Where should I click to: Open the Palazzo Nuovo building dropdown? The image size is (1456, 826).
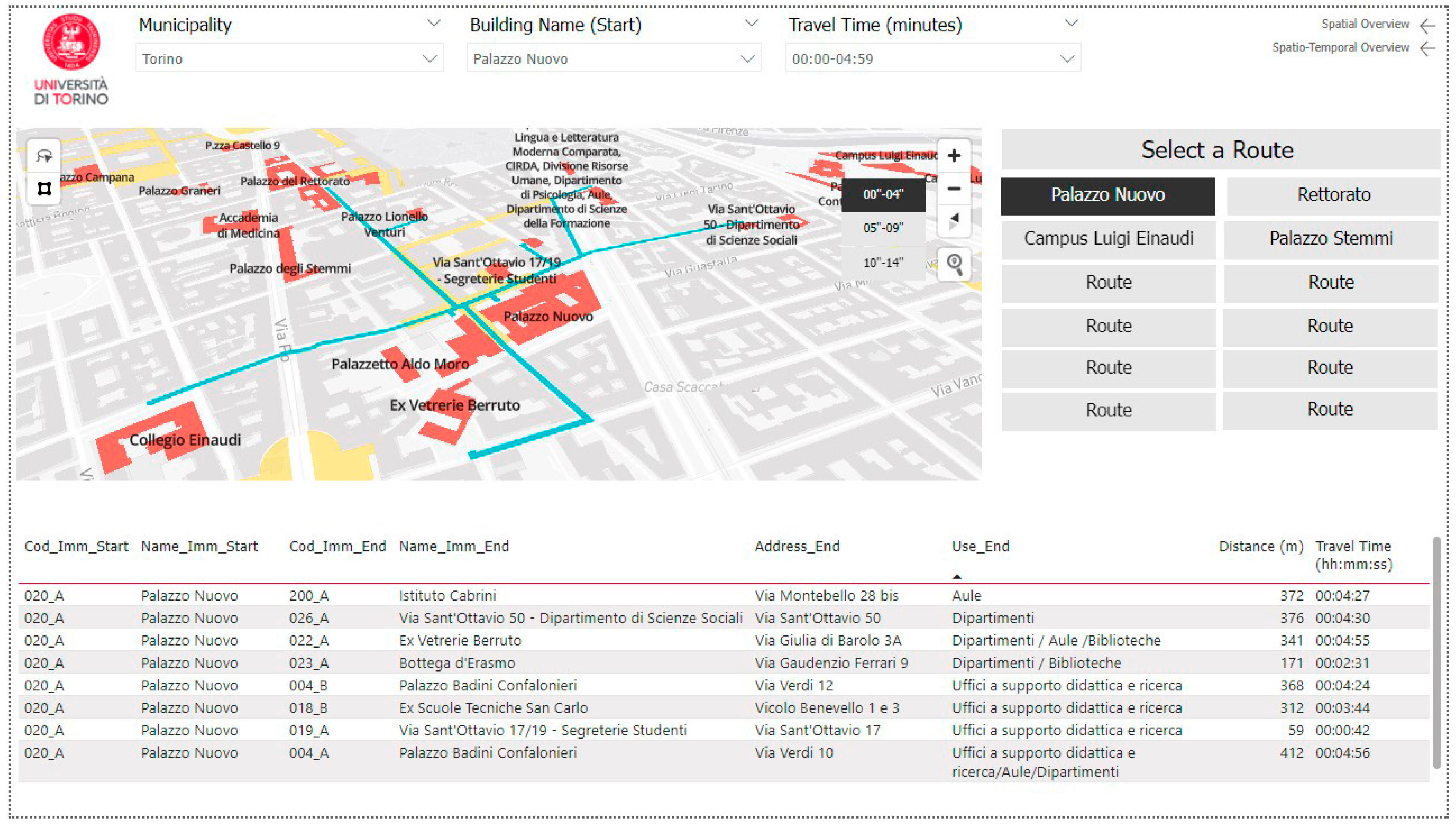pyautogui.click(x=613, y=58)
